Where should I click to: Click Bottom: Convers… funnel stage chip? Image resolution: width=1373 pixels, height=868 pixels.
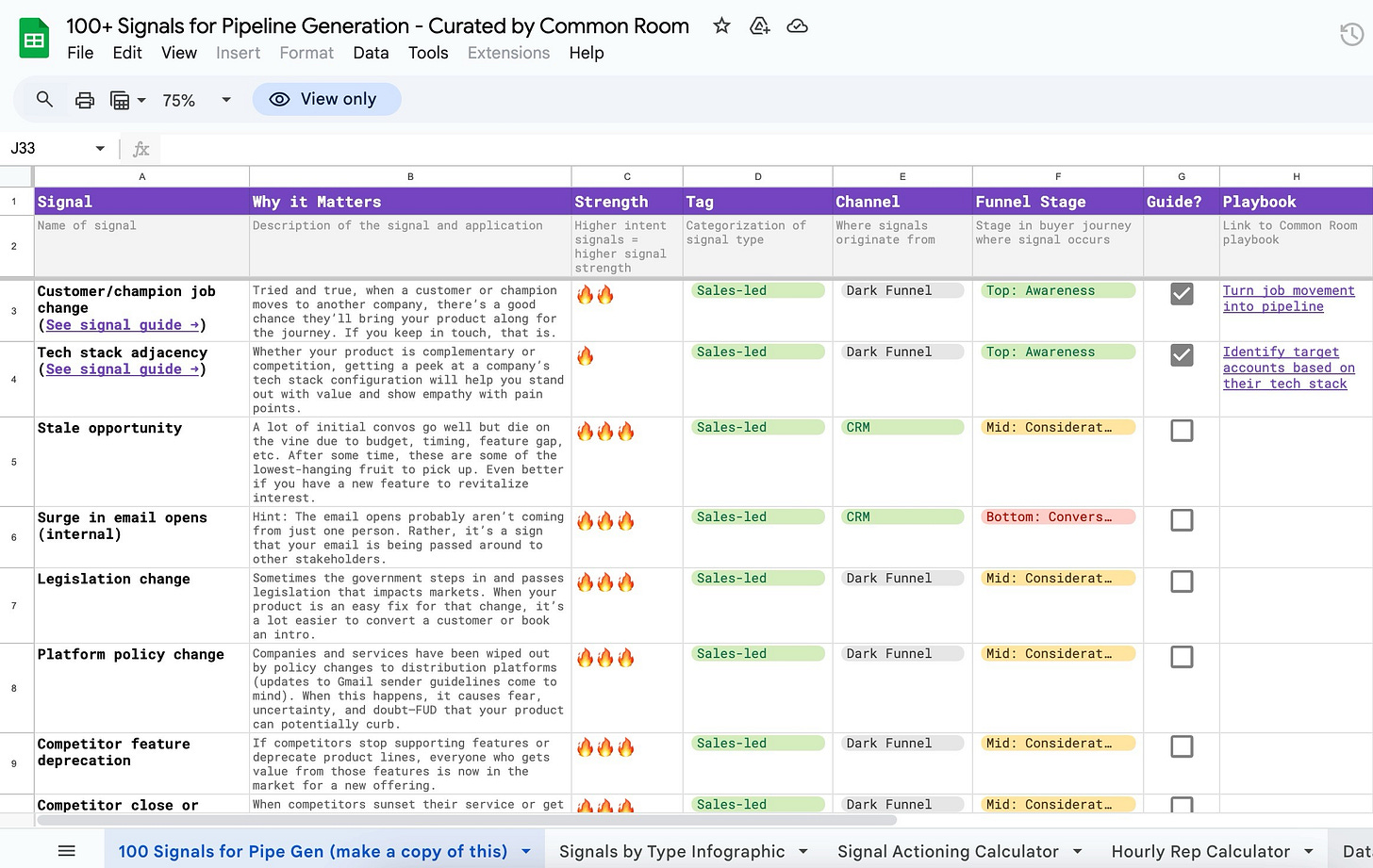(x=1057, y=516)
